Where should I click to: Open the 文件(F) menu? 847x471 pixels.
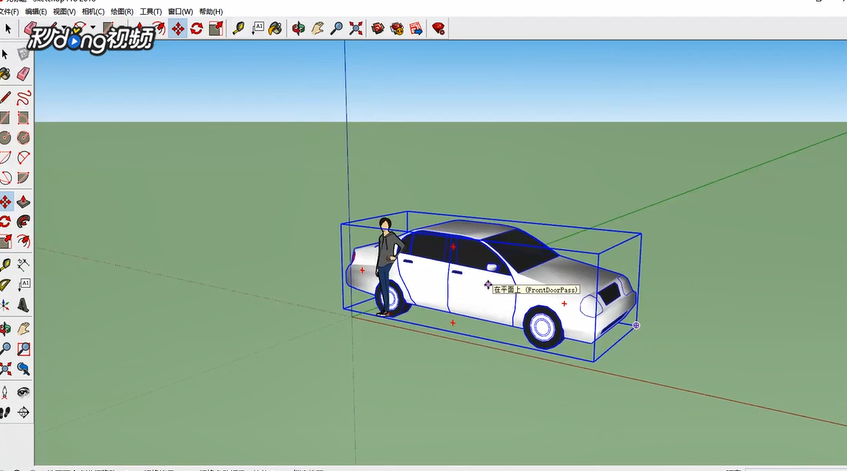coord(9,11)
